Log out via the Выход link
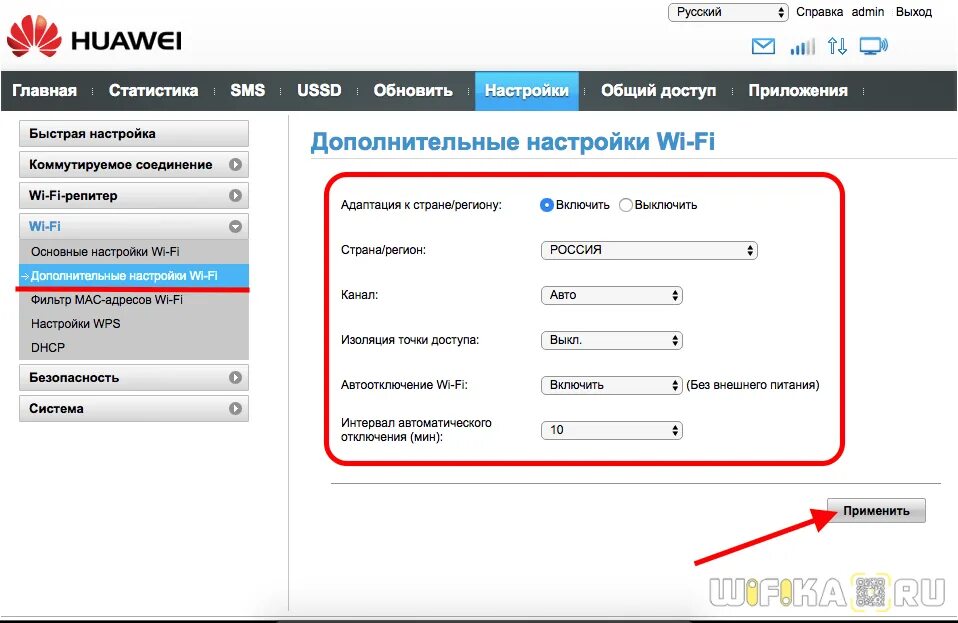The image size is (958, 623). 913,12
